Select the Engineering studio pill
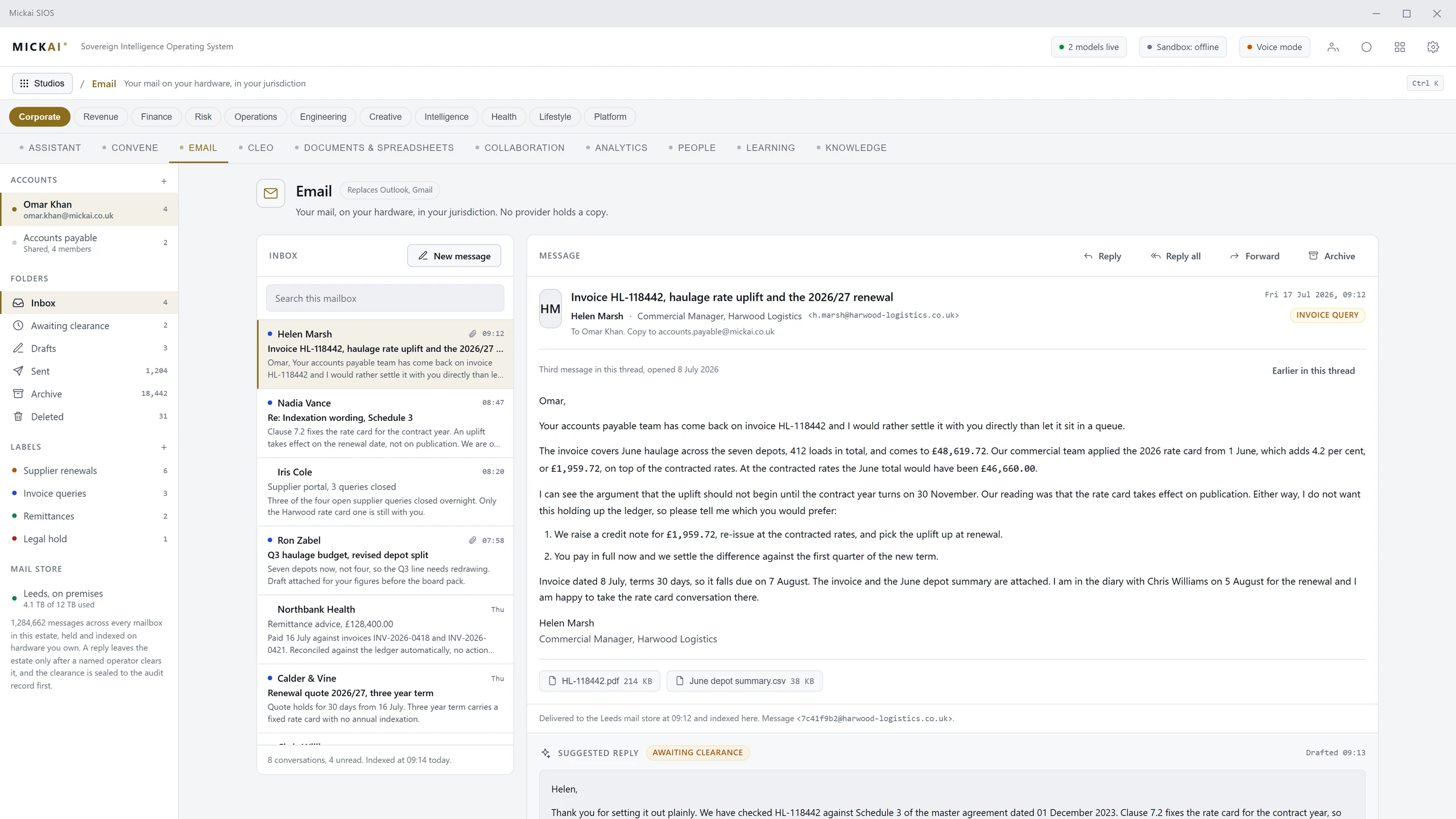1456x819 pixels. point(323,117)
